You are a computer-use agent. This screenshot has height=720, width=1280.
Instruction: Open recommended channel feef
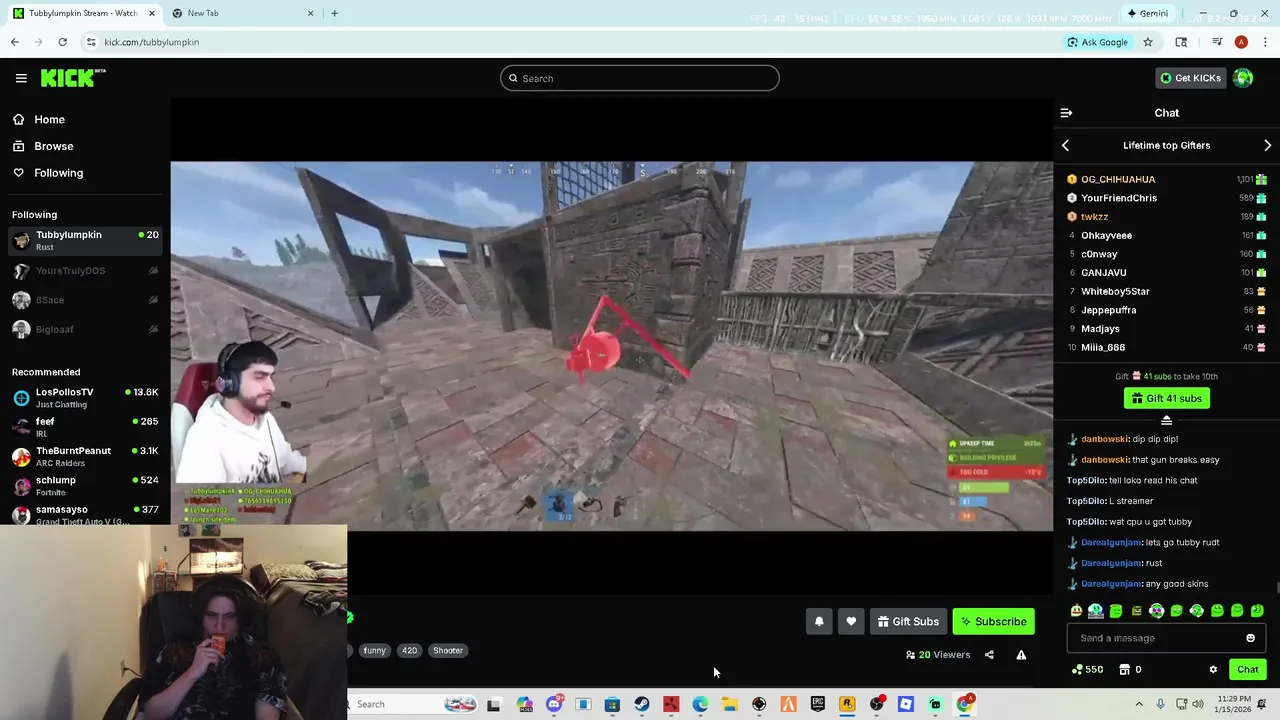(84, 426)
